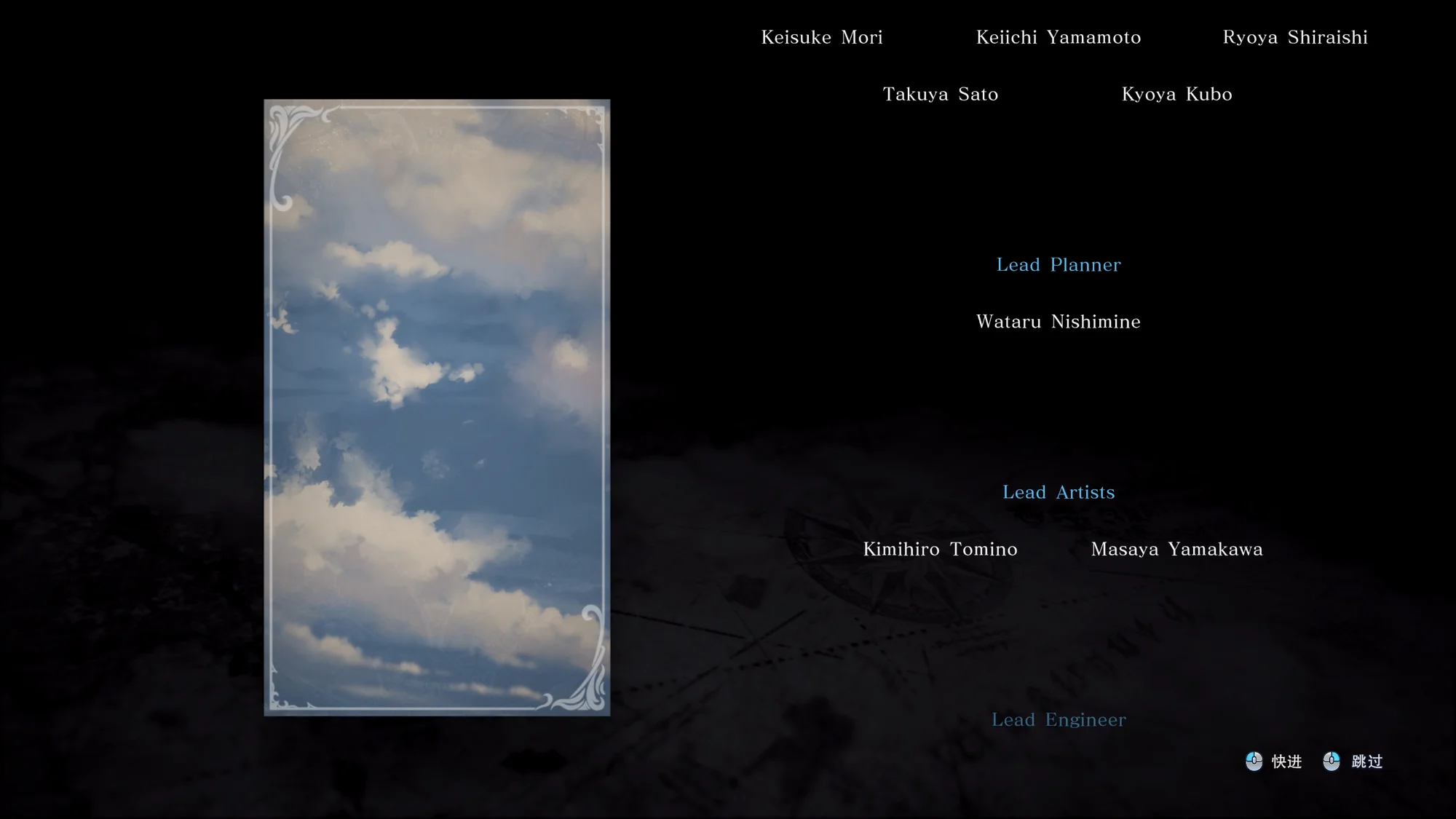Click the name Wataru Nishimine
Screen dimensions: 1456x819
pyautogui.click(x=1059, y=322)
